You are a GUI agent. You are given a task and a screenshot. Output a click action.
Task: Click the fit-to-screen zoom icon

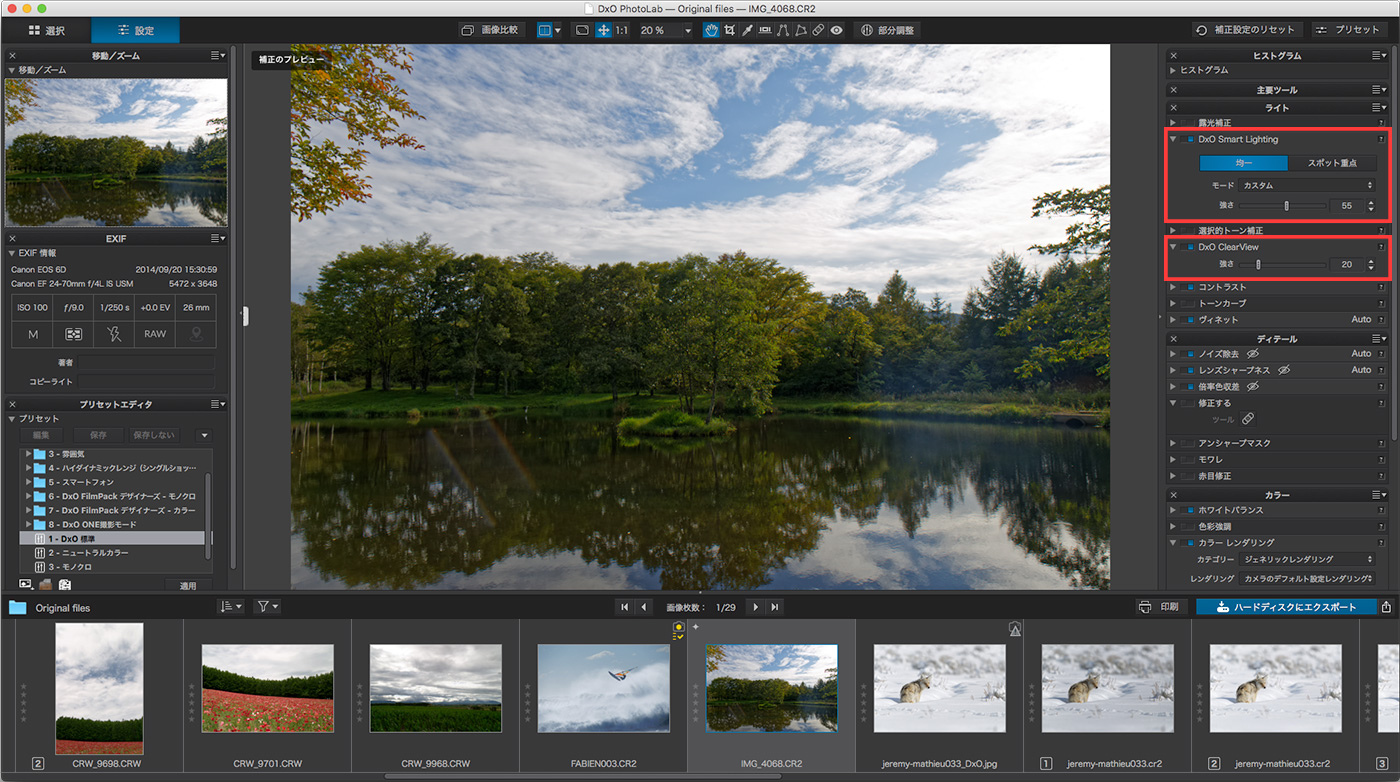click(603, 30)
